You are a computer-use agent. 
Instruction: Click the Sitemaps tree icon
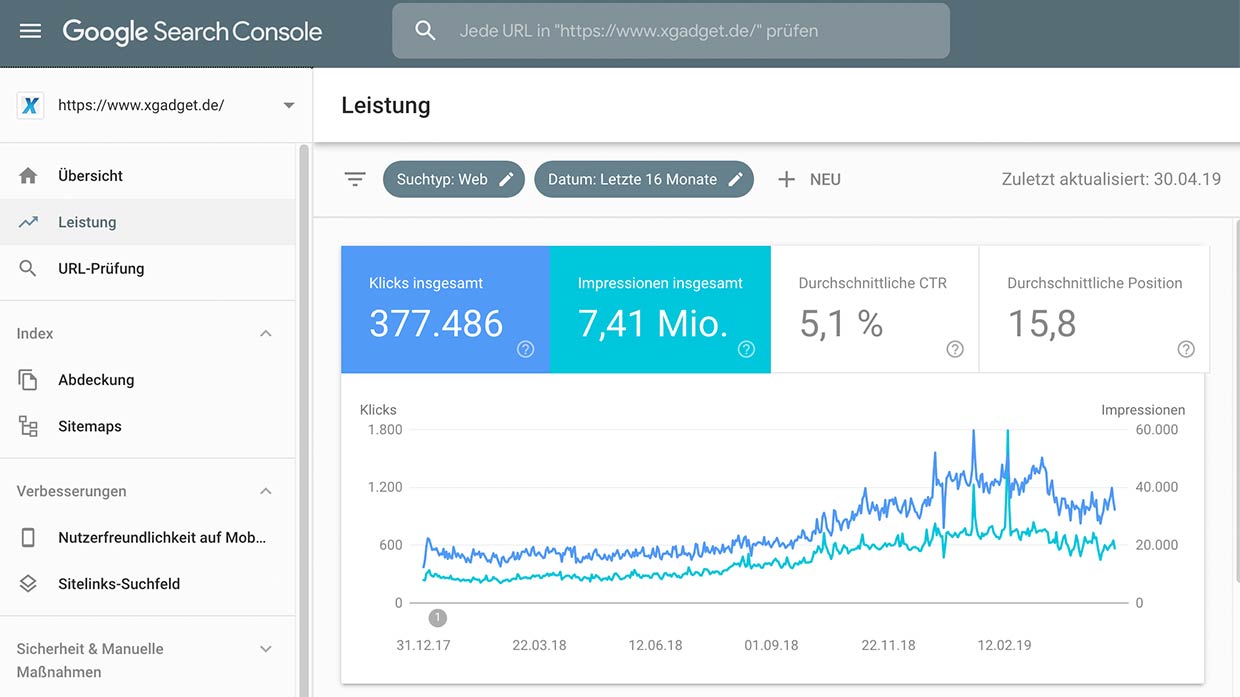(x=28, y=426)
